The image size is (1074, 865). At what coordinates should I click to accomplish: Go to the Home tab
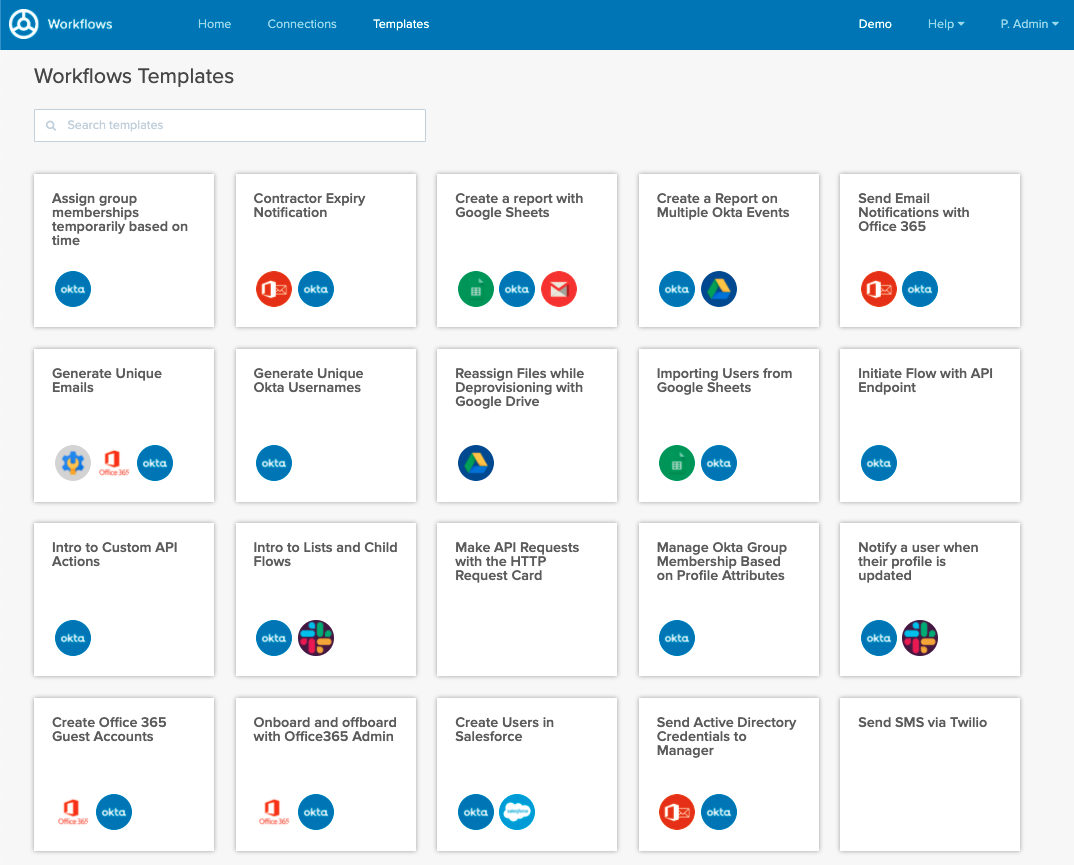point(214,24)
